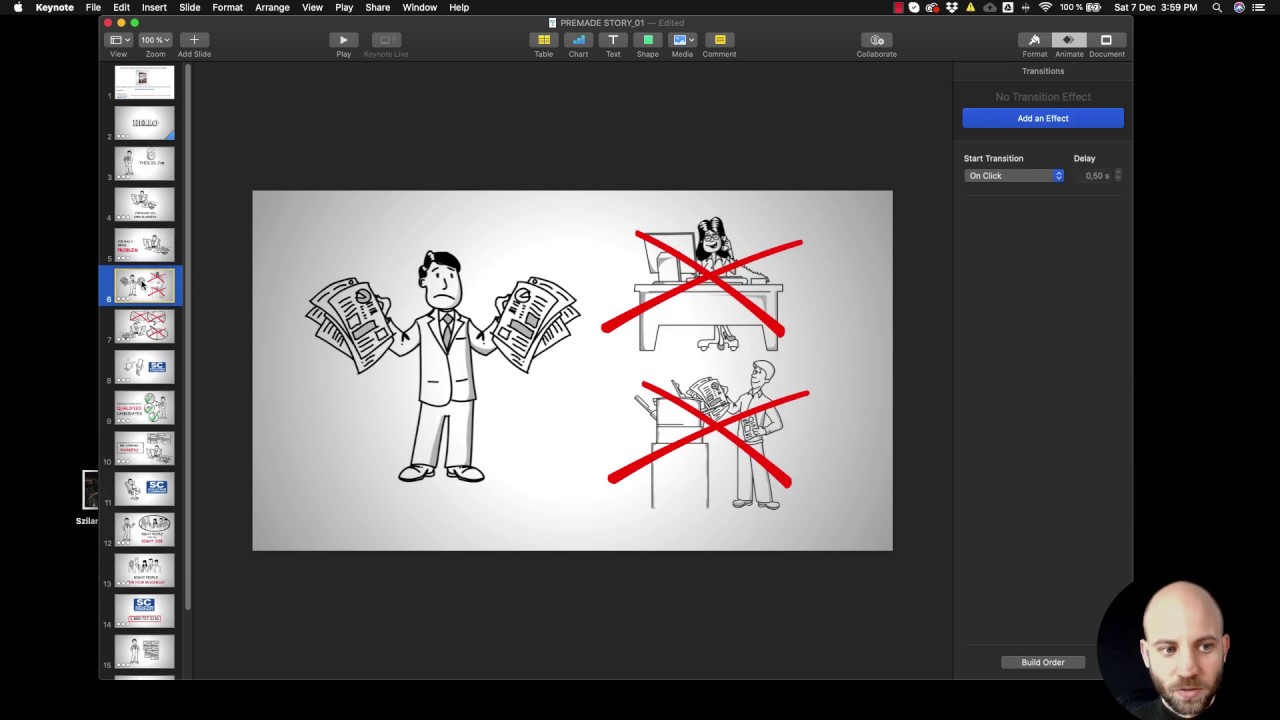The width and height of the screenshot is (1280, 720).
Task: Click the Build Order button
Action: pos(1043,662)
